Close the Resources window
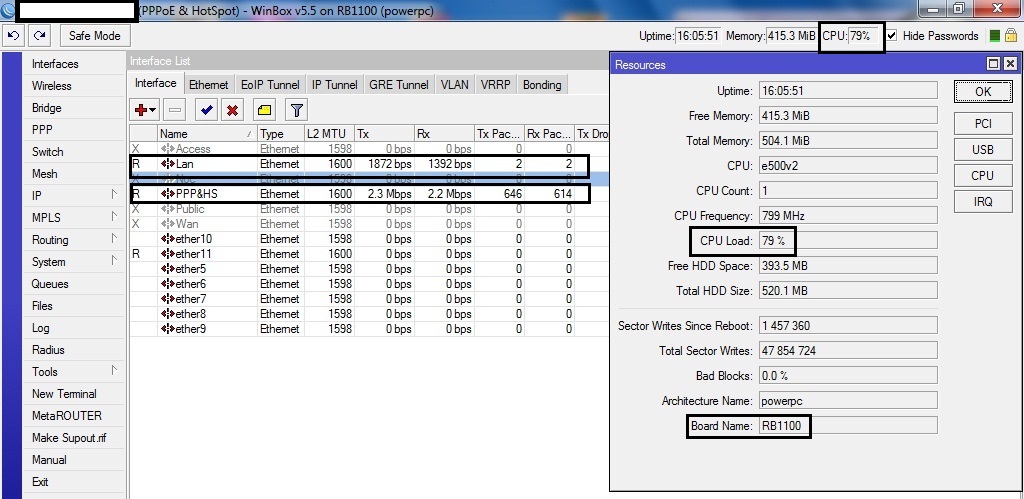The height and width of the screenshot is (499, 1024). click(1010, 63)
